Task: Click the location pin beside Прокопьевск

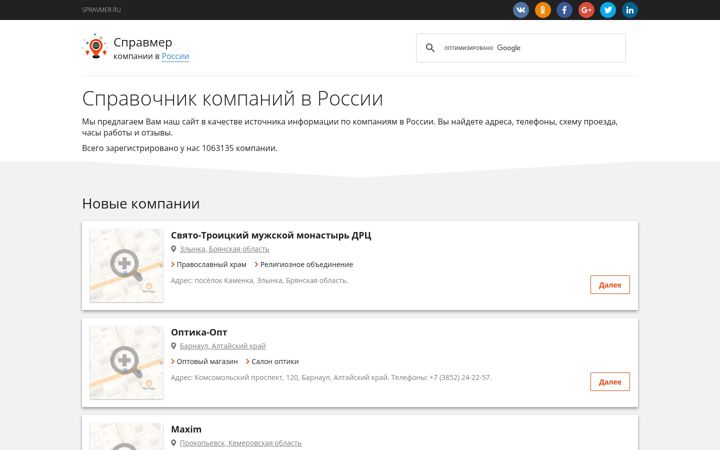Action: pyautogui.click(x=174, y=443)
